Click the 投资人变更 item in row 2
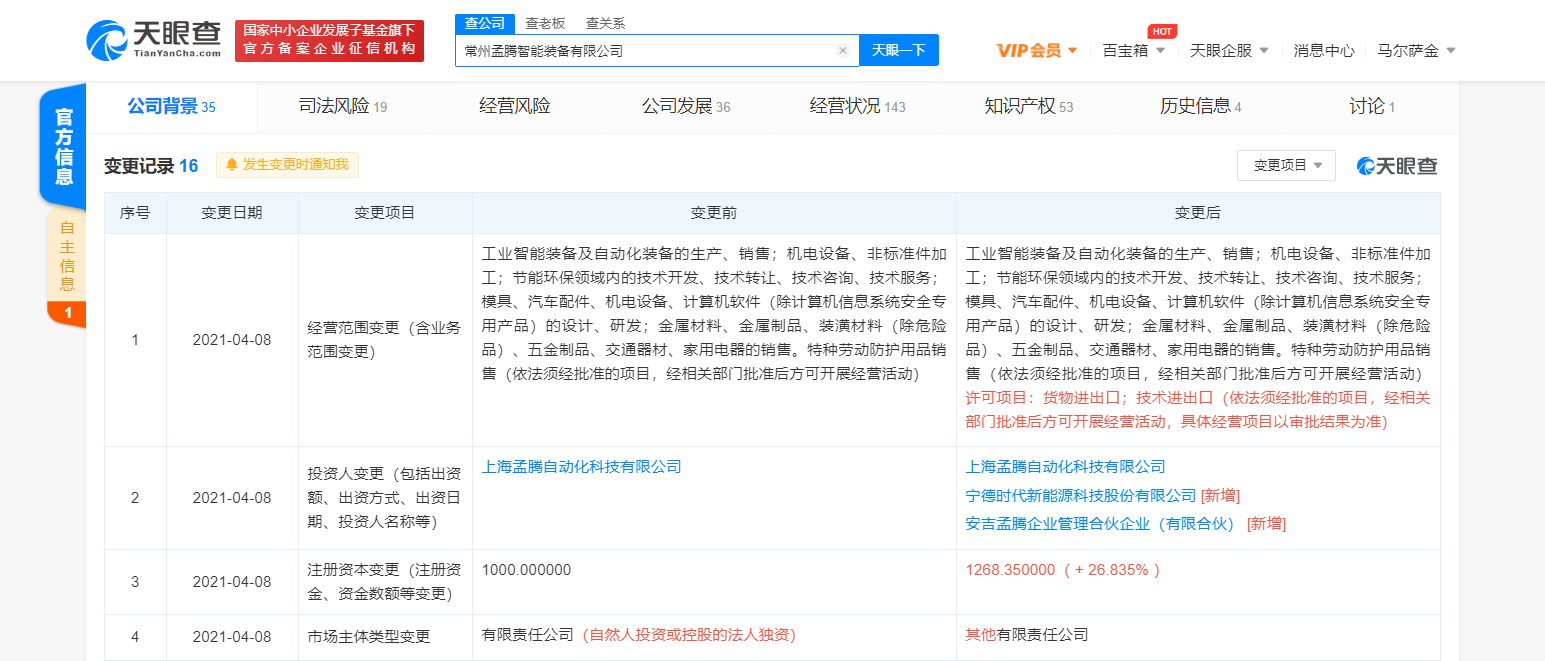 [384, 497]
